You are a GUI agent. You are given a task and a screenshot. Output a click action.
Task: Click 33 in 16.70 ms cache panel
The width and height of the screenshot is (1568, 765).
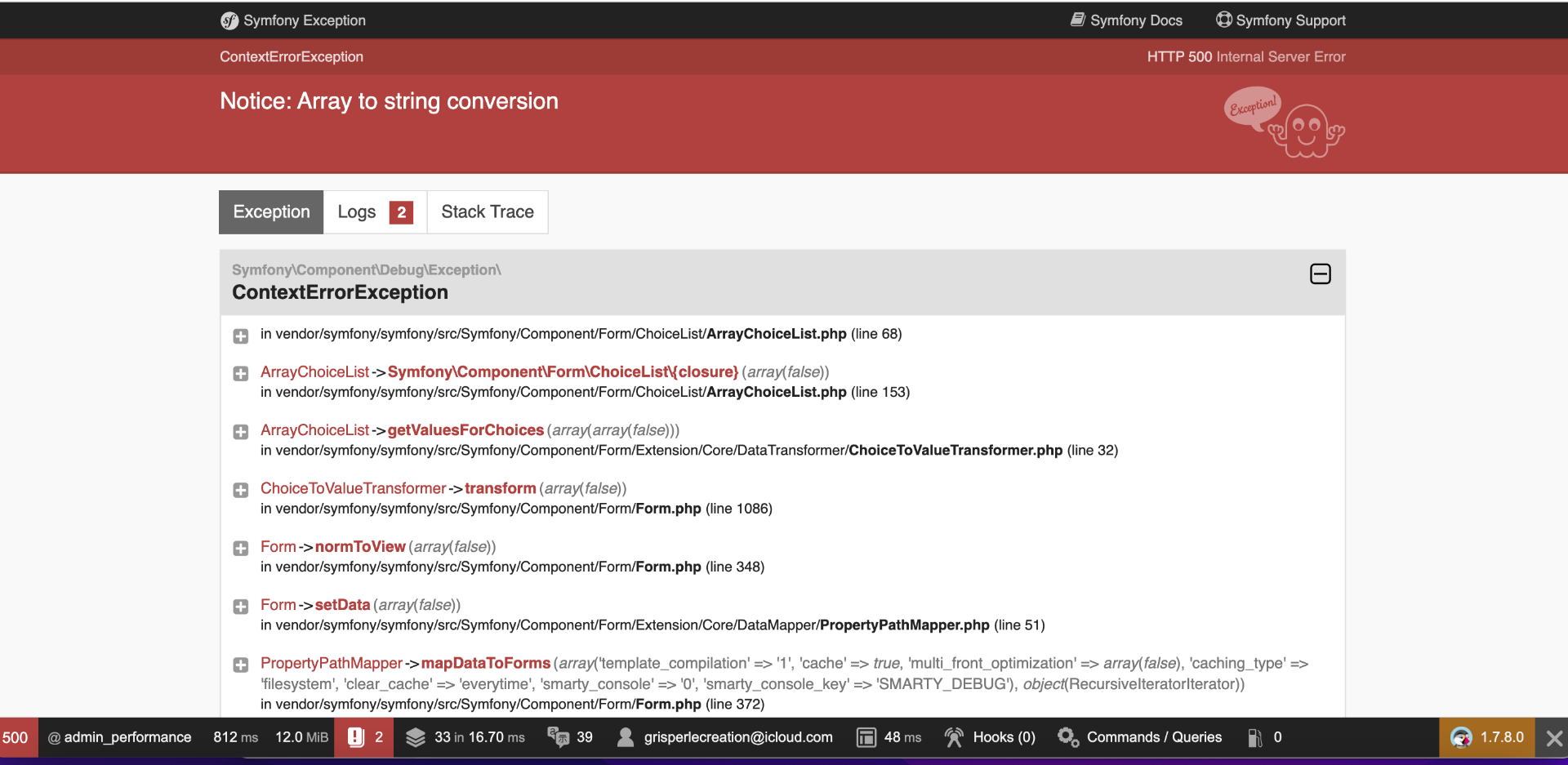pyautogui.click(x=479, y=737)
